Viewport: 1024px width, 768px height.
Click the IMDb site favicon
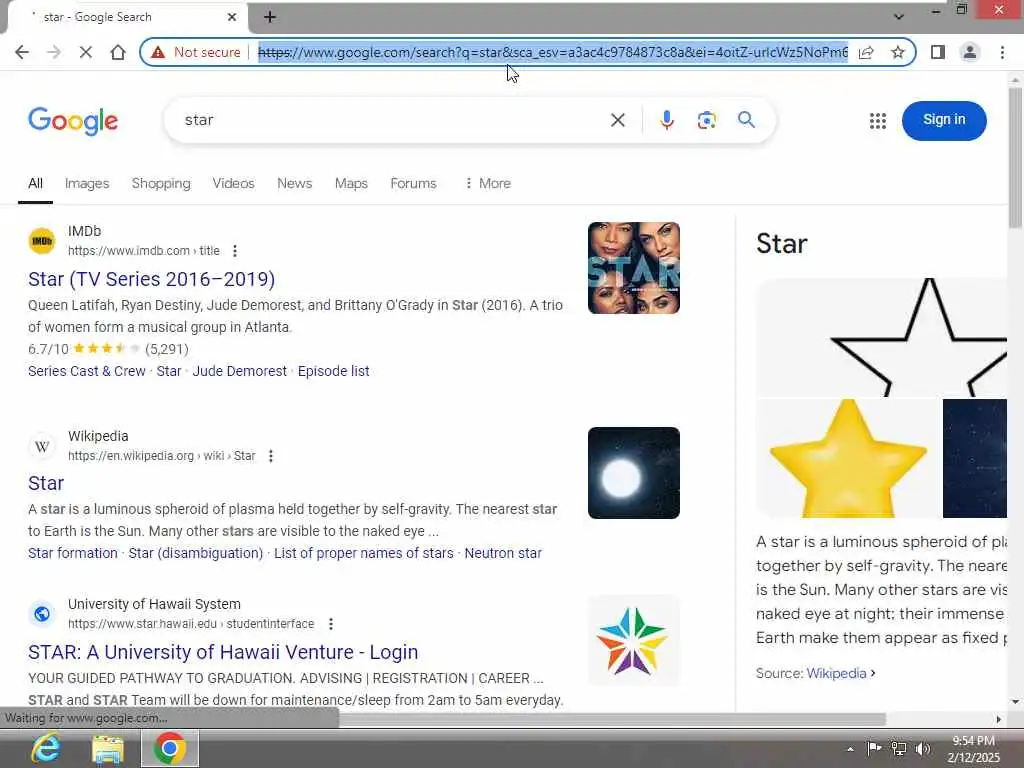(x=42, y=241)
